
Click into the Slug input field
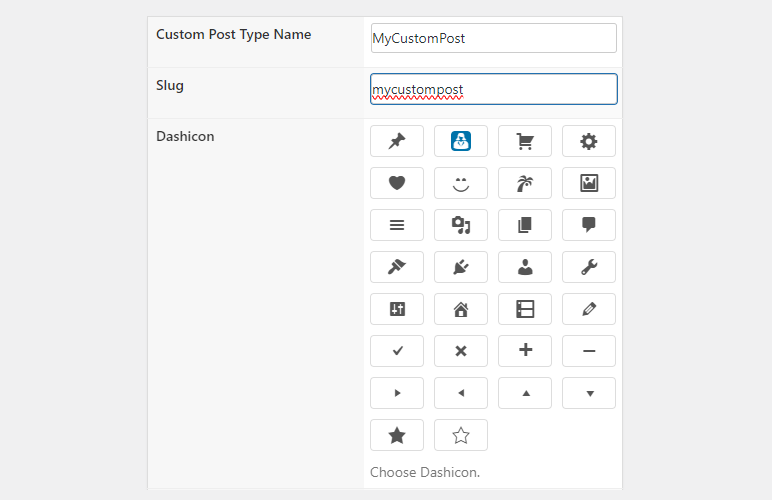(x=494, y=89)
